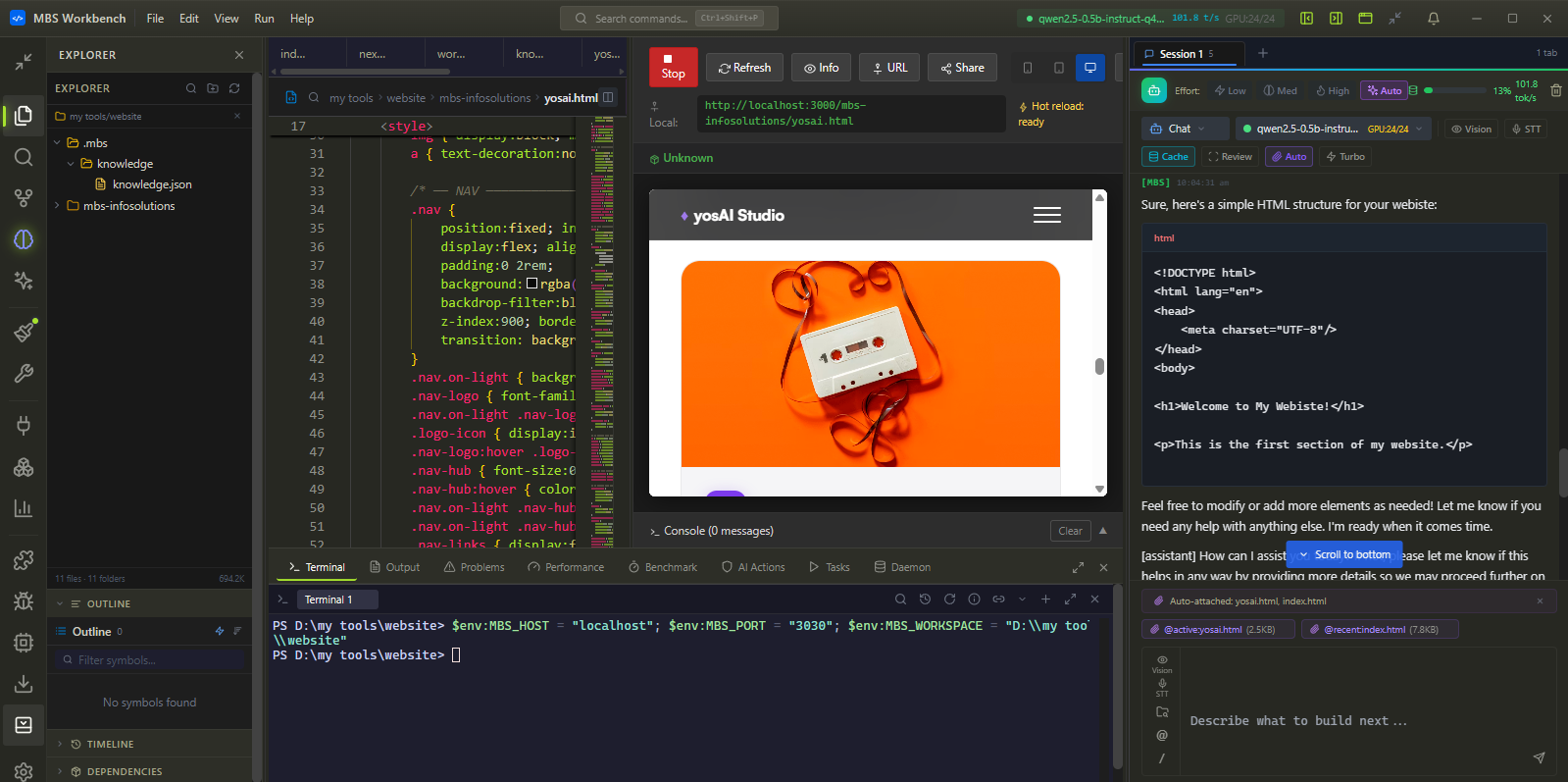Image resolution: width=1568 pixels, height=782 pixels.
Task: Open the File menu
Action: pos(155,19)
